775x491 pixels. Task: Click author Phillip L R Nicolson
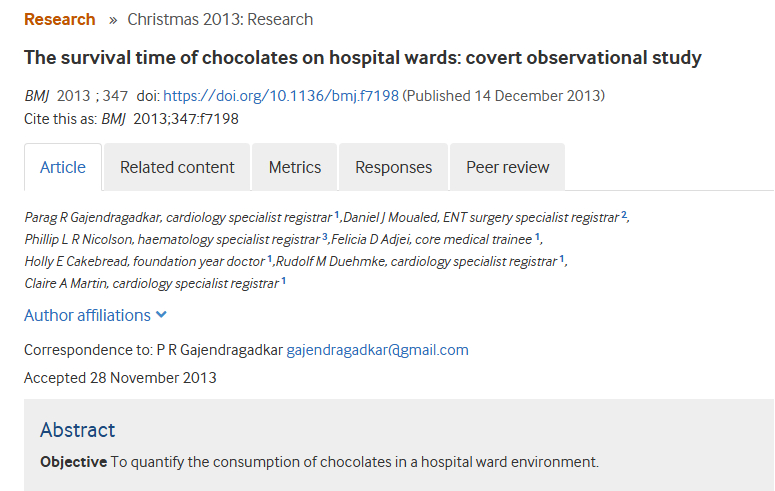78,239
